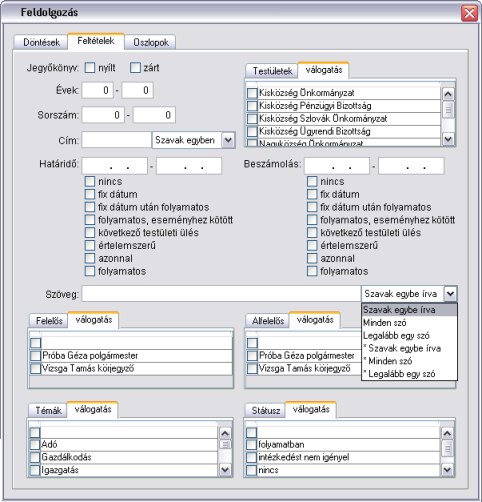Tick intézkedést nem igényel status checkbox

point(251,457)
